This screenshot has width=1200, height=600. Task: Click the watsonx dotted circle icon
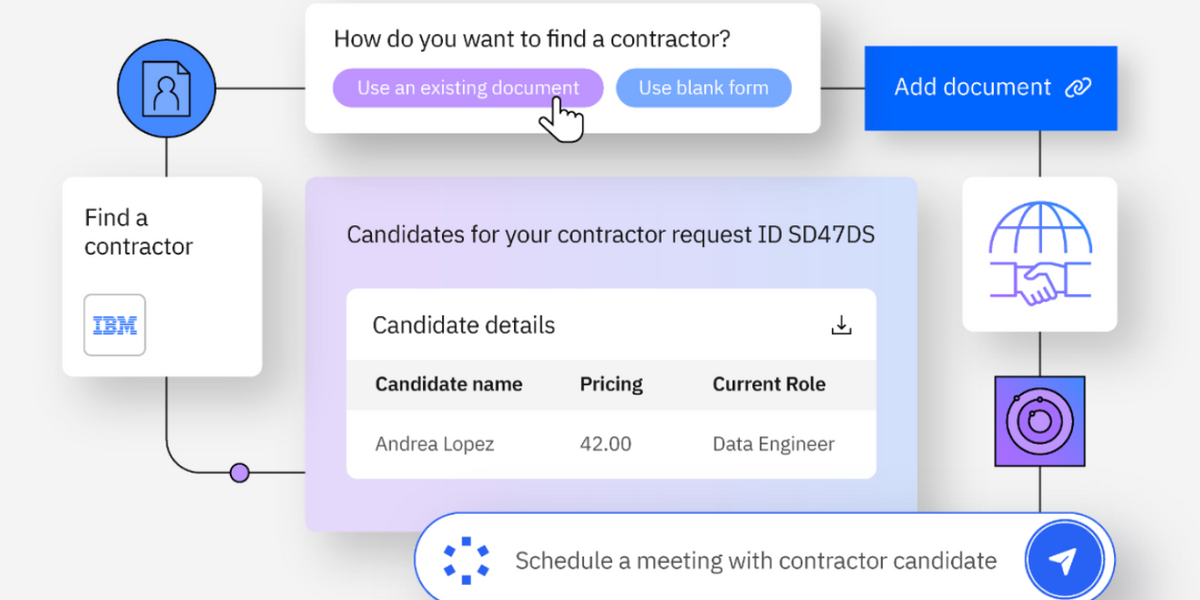(466, 560)
